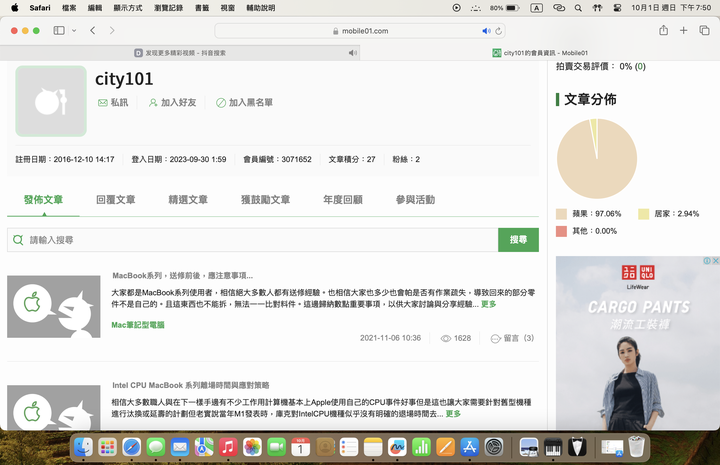Image resolution: width=720 pixels, height=465 pixels.
Task: Open Freeform from the Dock
Action: point(397,447)
